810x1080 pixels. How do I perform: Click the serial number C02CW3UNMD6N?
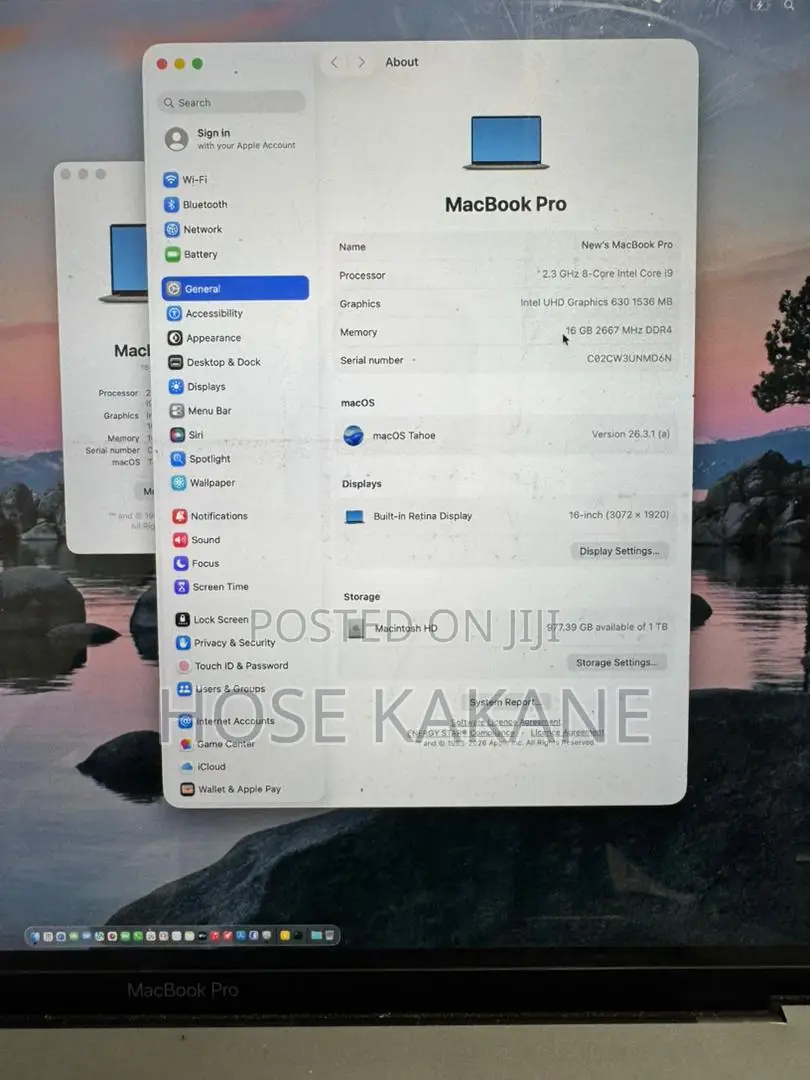pyautogui.click(x=629, y=358)
